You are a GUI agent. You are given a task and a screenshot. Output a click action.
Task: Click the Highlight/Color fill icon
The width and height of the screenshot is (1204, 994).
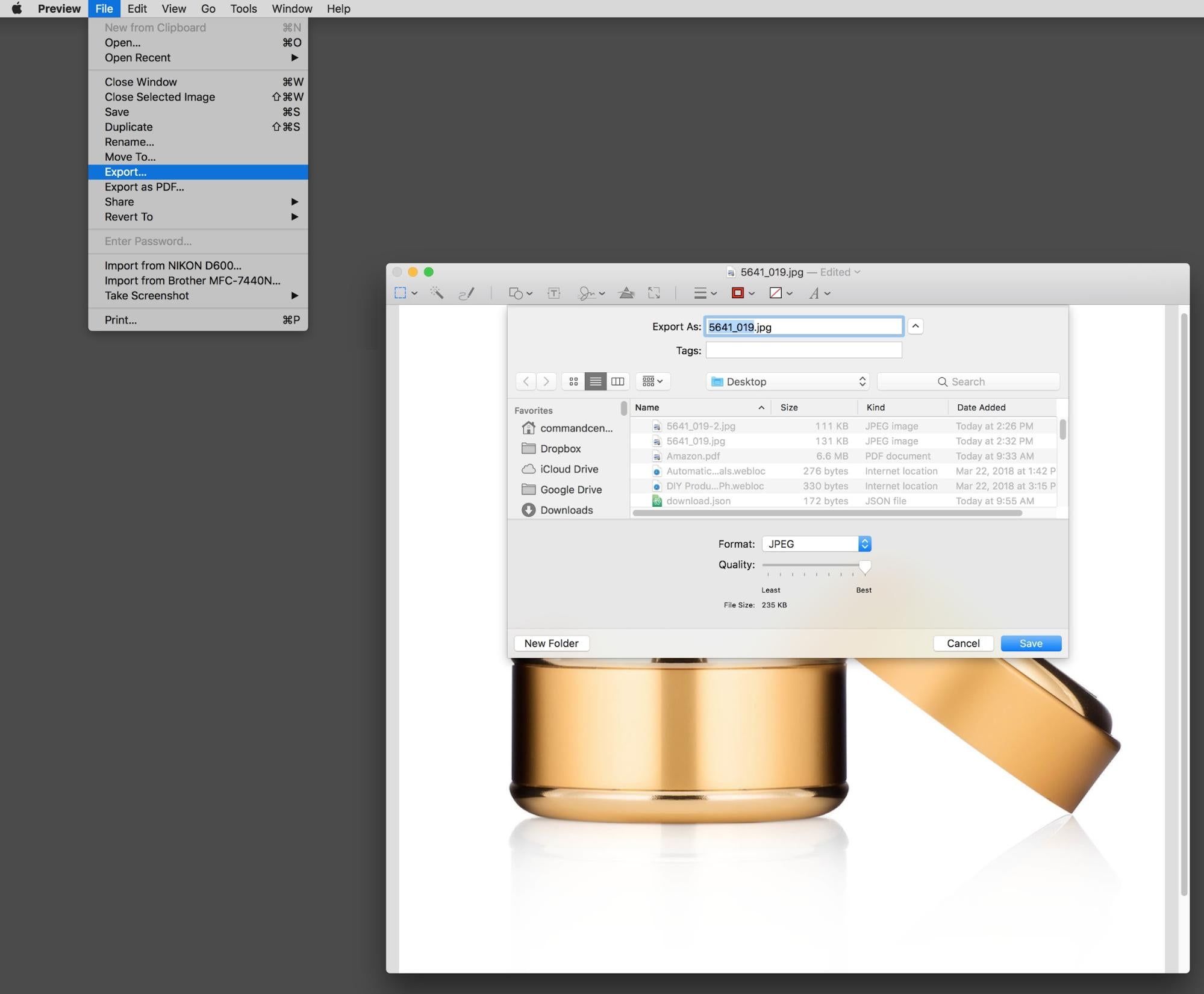778,292
